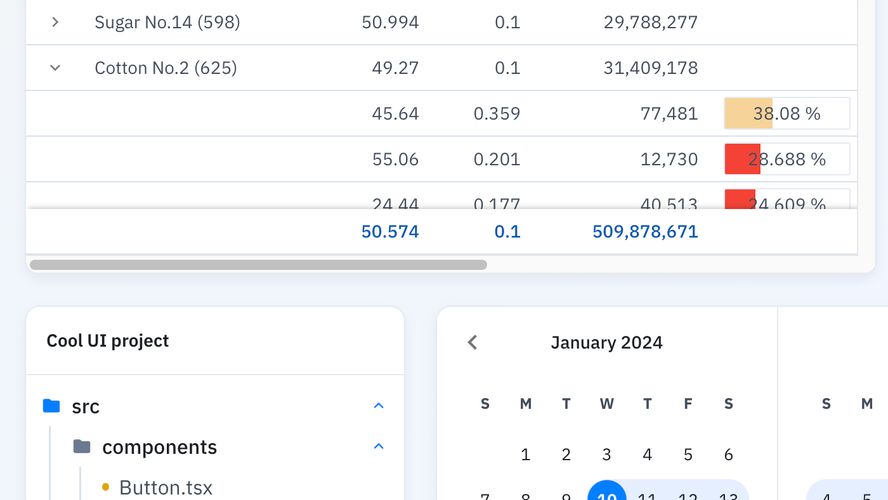Click the total value 509,878,671
The height and width of the screenshot is (500, 888).
(644, 232)
